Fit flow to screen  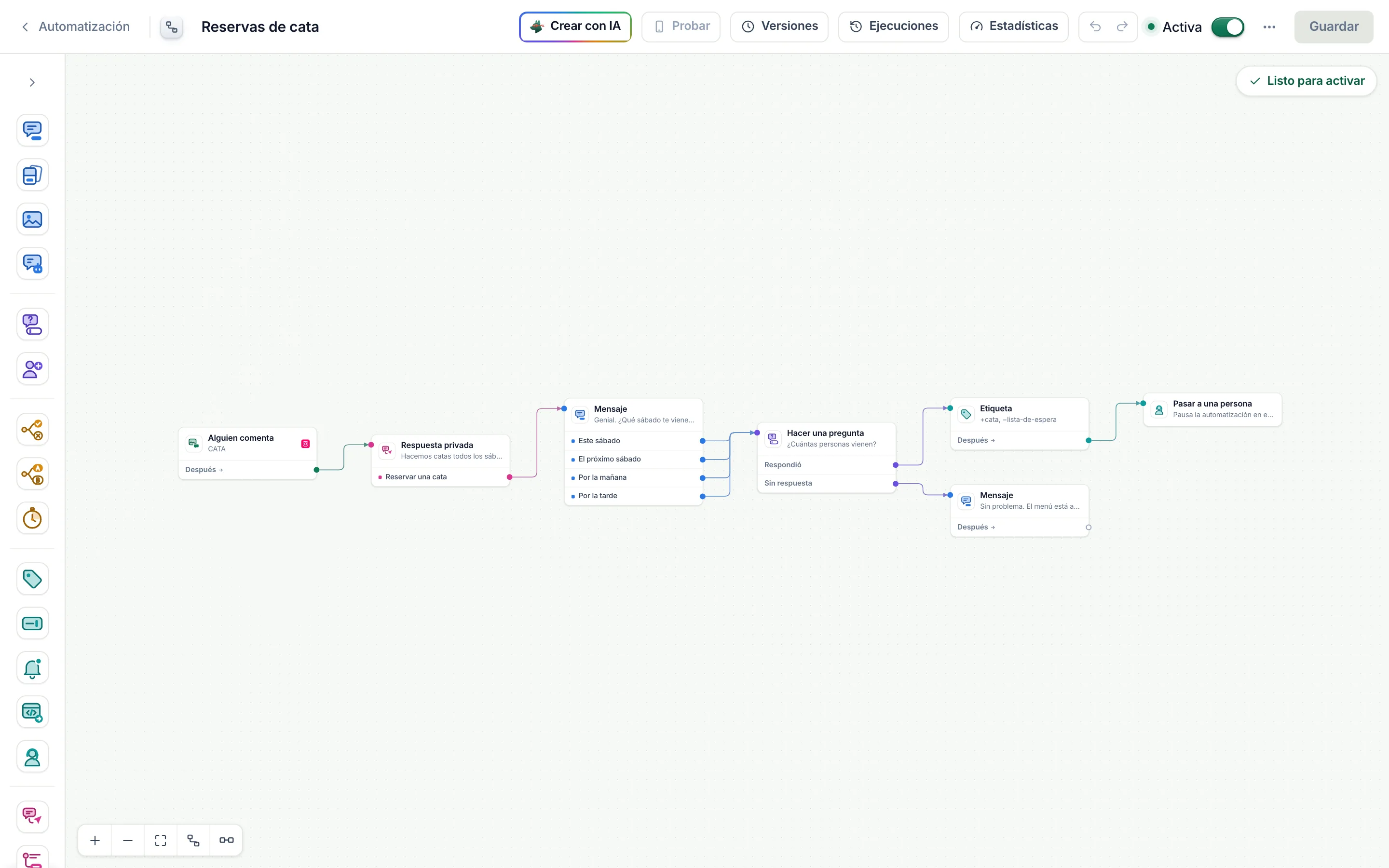point(161,841)
